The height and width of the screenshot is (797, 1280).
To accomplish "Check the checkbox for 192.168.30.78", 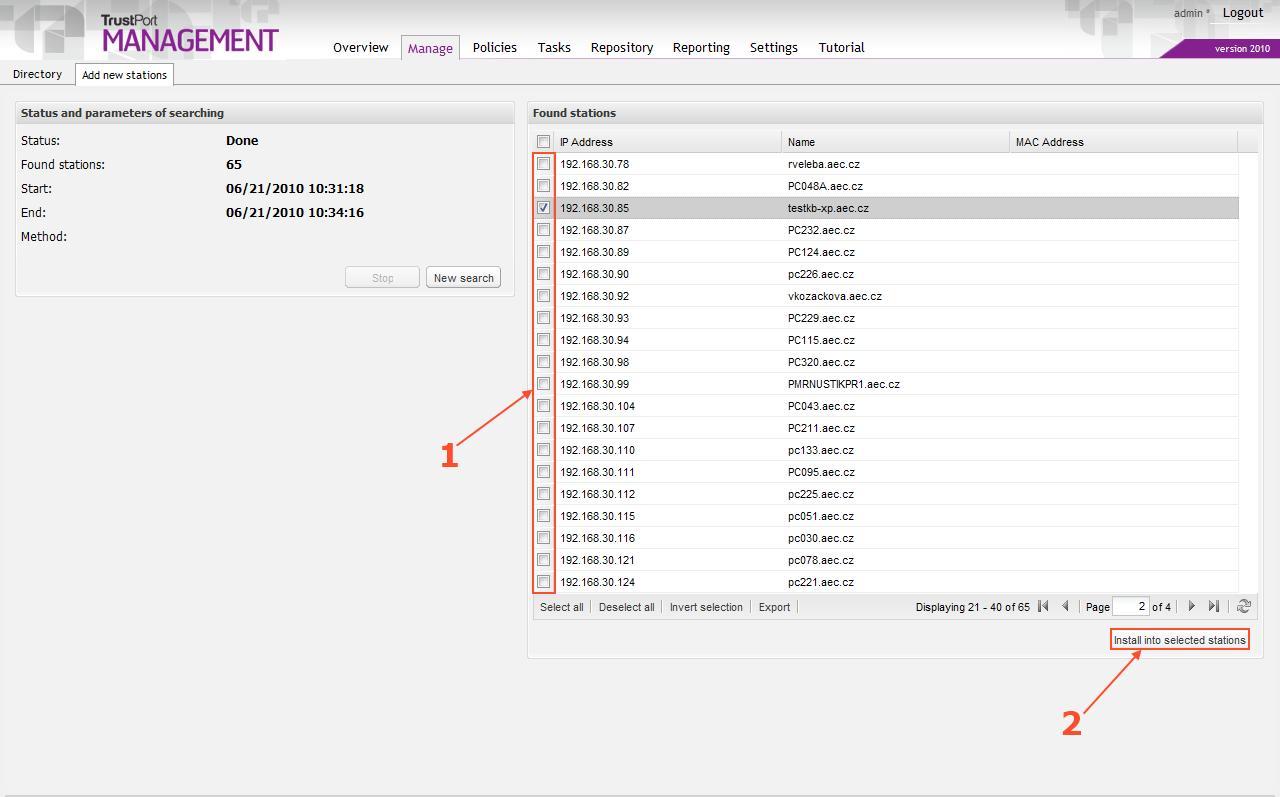I will (543, 163).
